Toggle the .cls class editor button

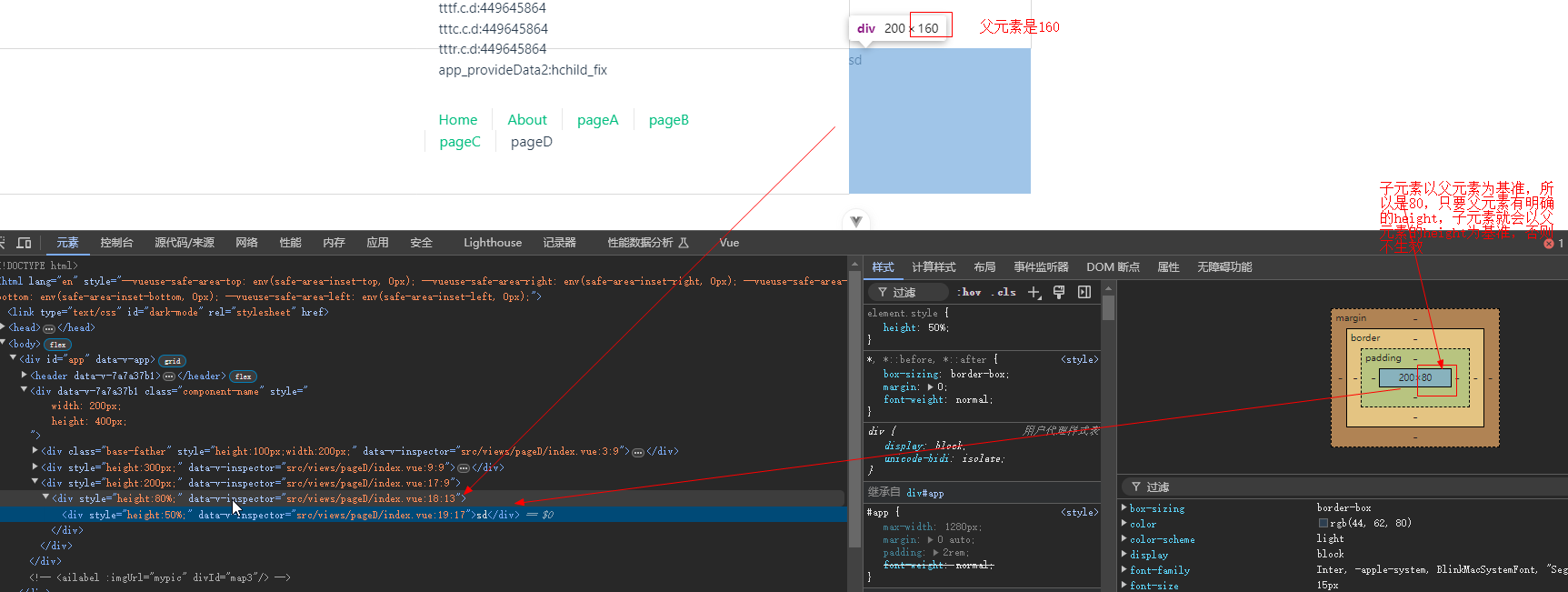1004,292
